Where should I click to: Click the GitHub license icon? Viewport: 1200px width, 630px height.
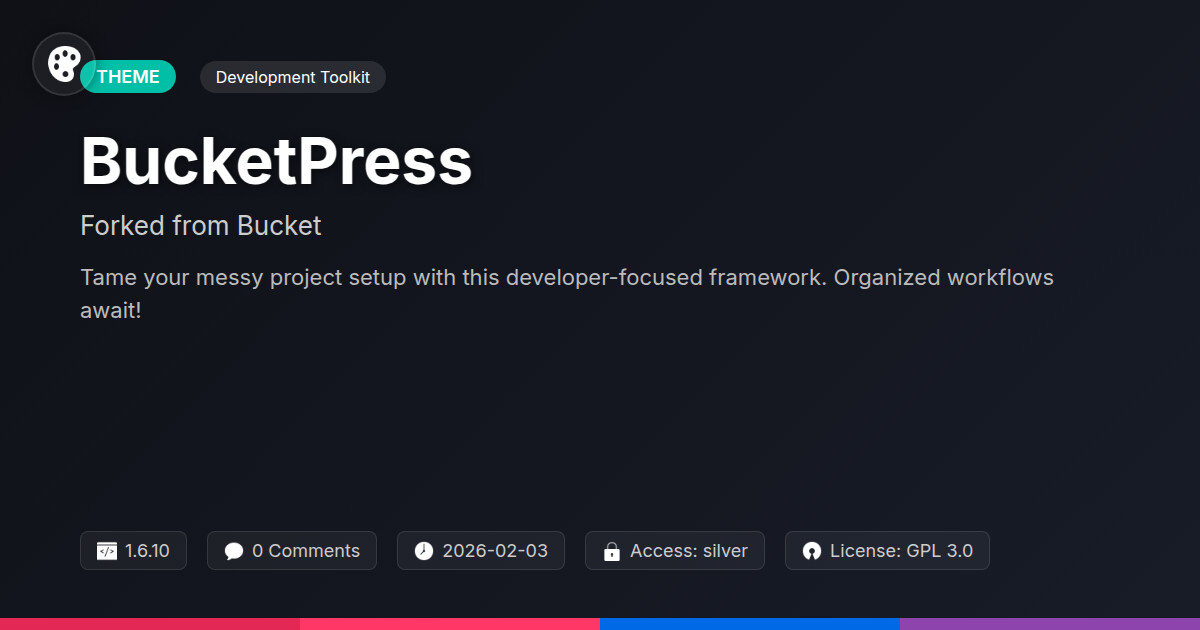tap(812, 551)
